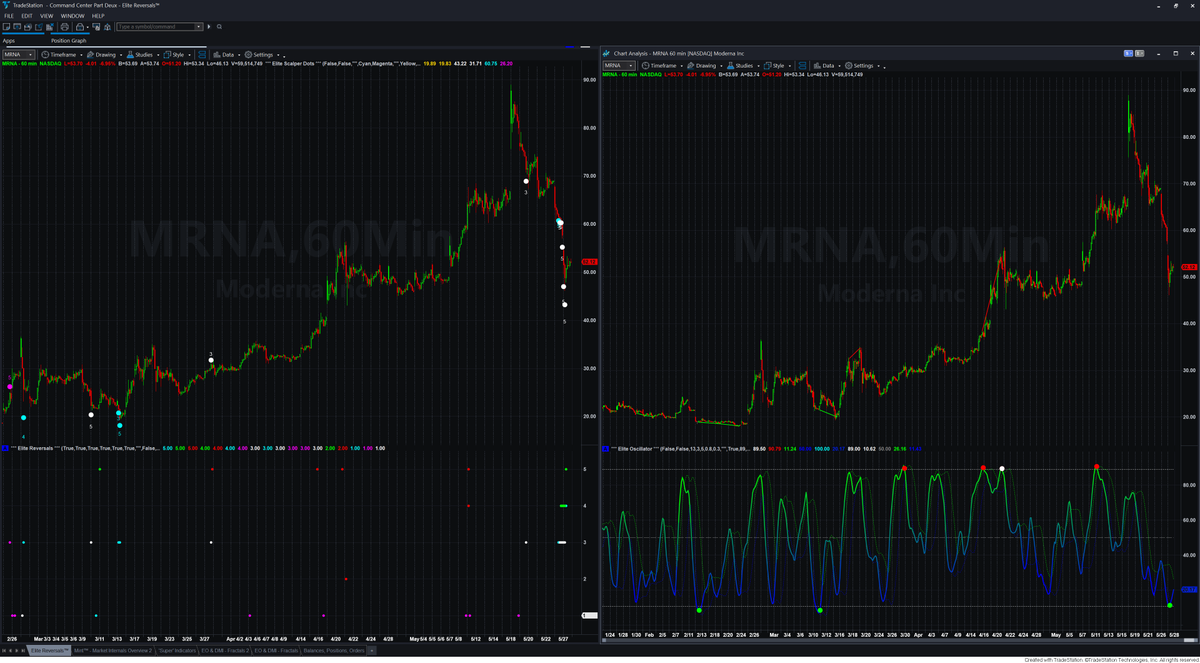Open the WINDOW menu
This screenshot has height=663, width=1200.
click(72, 16)
